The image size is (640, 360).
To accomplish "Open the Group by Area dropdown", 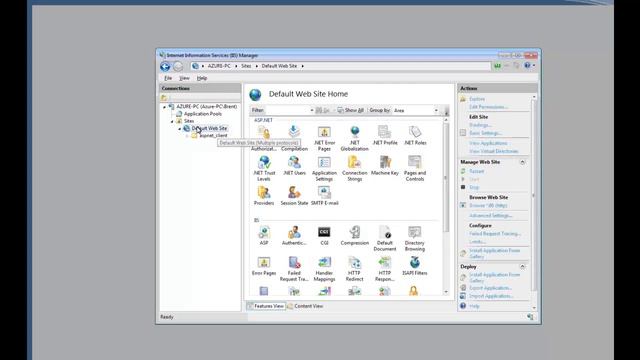I will coord(436,111).
